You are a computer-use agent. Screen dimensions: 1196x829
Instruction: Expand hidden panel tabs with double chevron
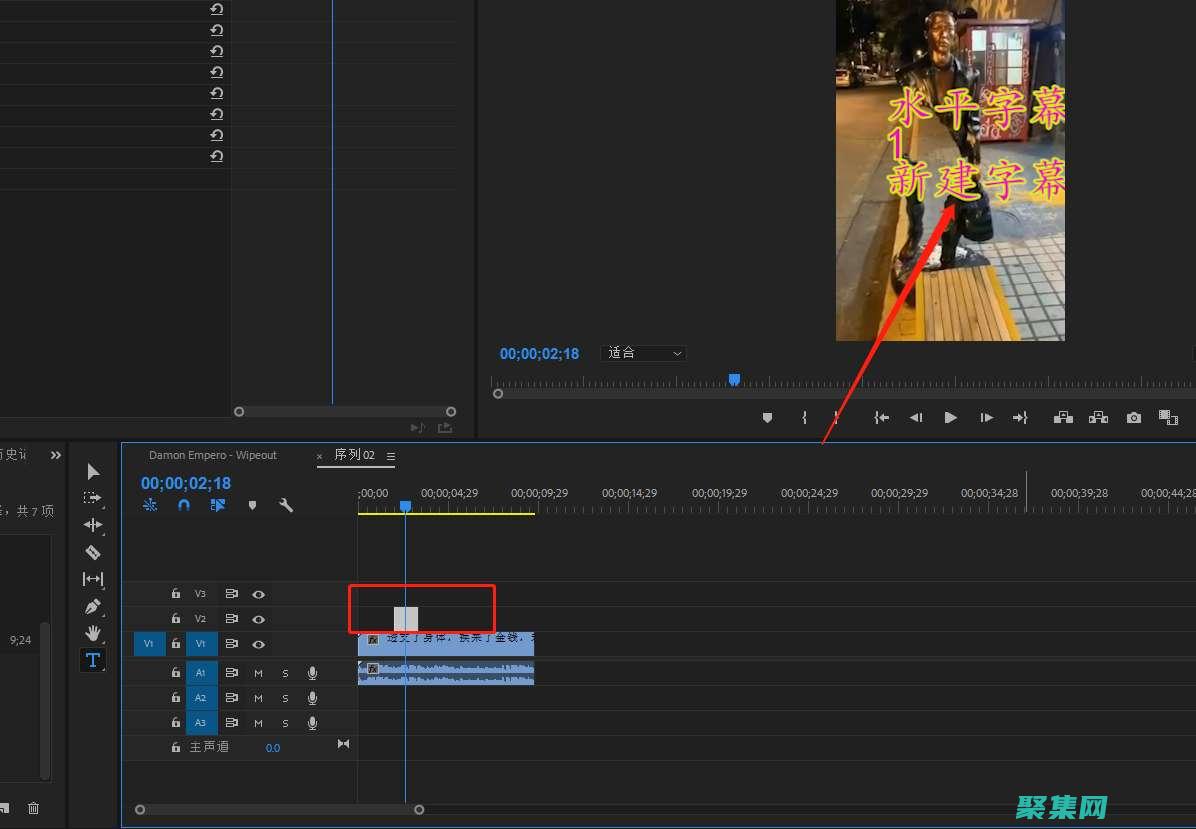coord(56,455)
